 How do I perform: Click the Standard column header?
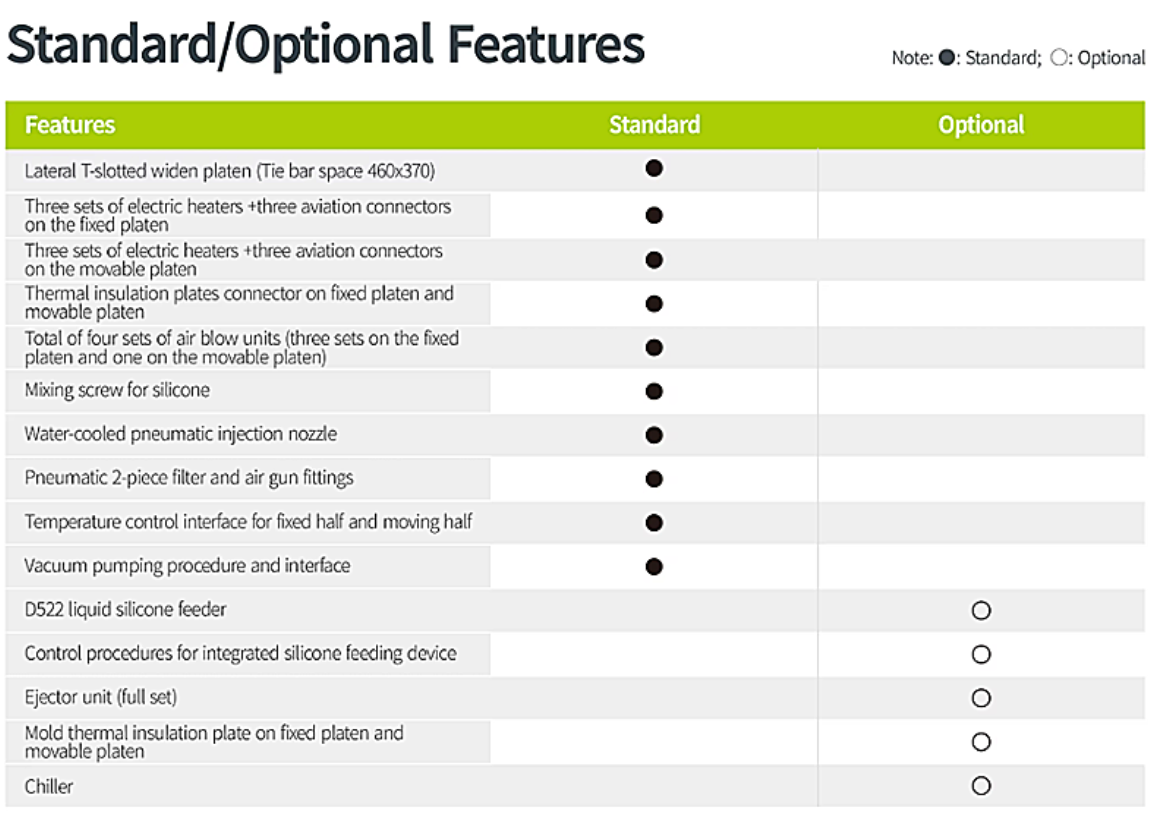coord(654,125)
